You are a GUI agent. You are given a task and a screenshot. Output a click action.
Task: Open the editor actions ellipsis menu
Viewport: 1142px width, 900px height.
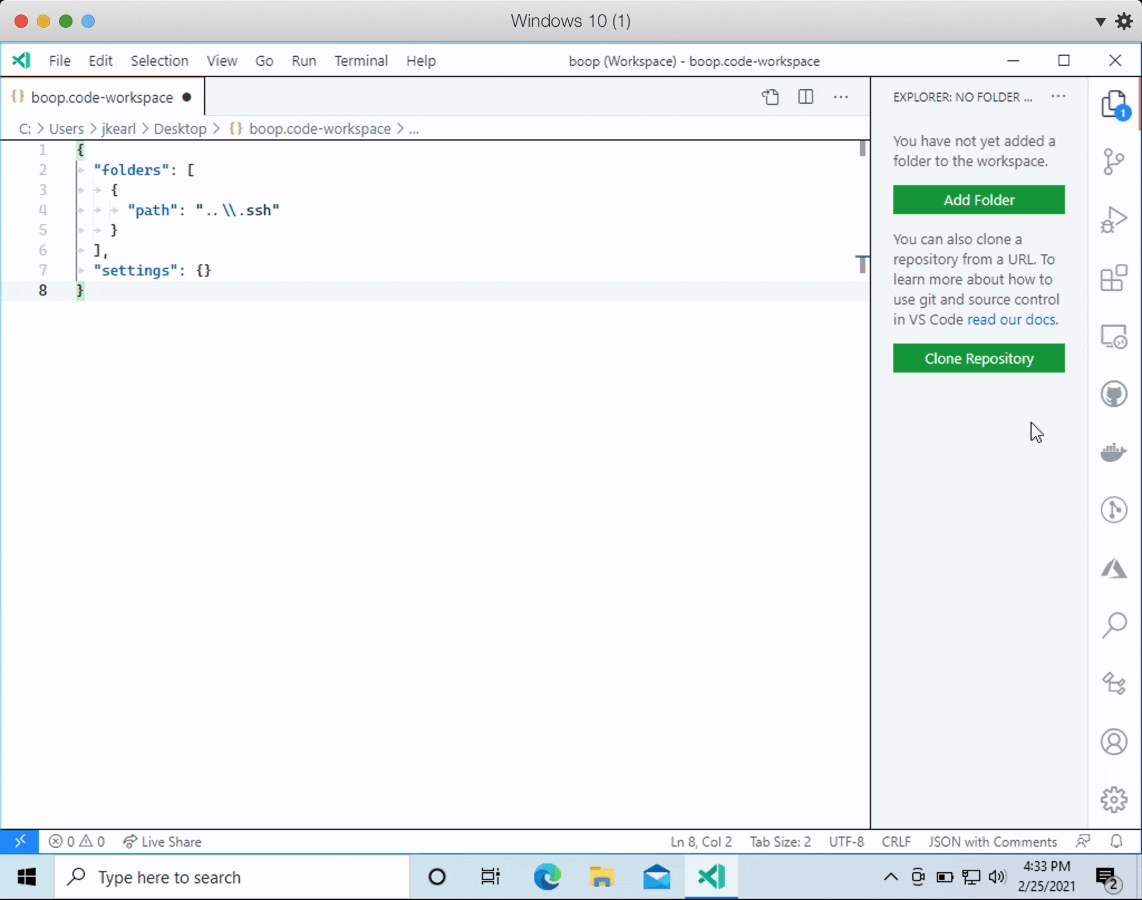click(841, 97)
